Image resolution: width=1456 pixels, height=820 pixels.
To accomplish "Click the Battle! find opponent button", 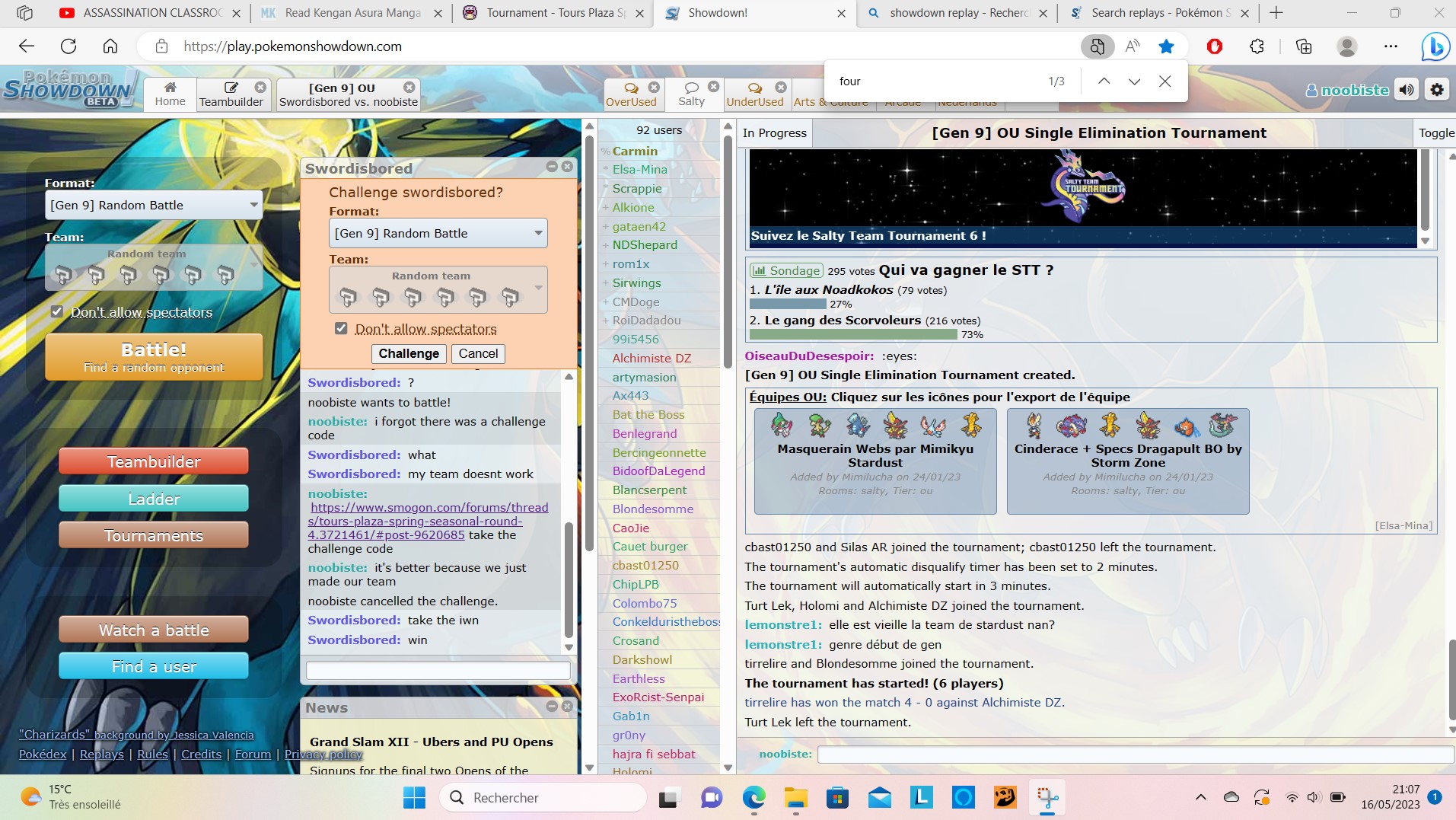I will click(x=154, y=357).
